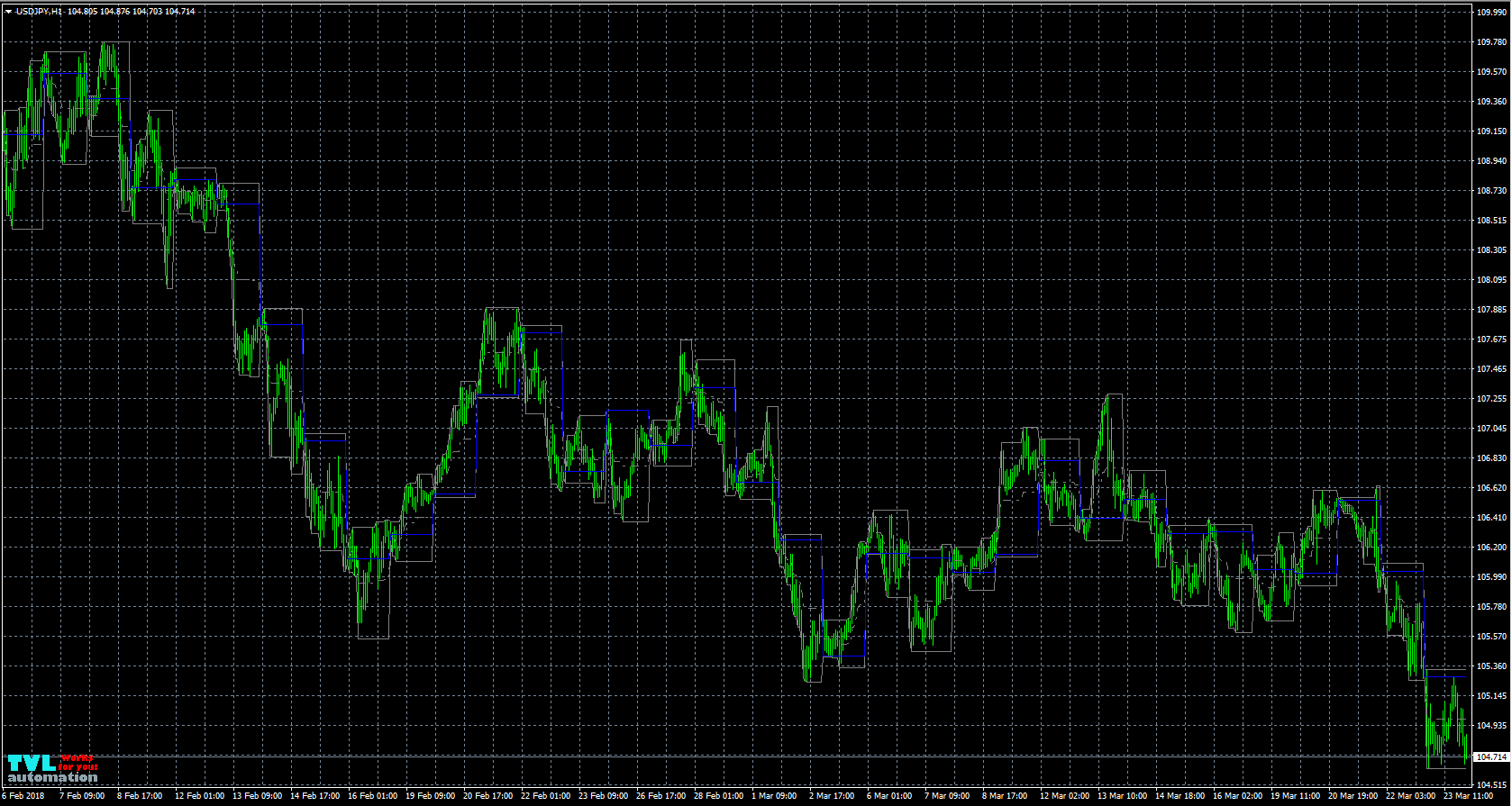This screenshot has width=1512, height=806.
Task: Click the 13 Mar 10:00 time label
Action: [1123, 796]
